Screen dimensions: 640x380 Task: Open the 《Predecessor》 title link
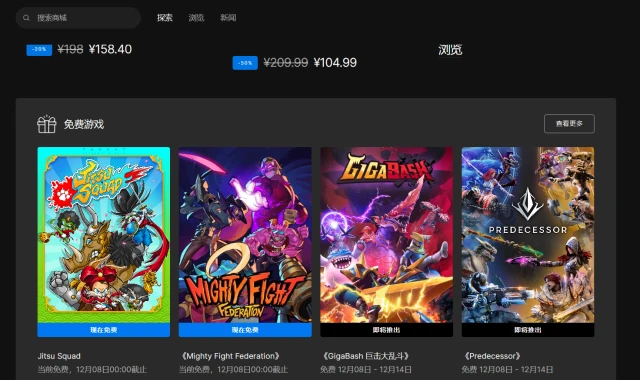point(492,356)
